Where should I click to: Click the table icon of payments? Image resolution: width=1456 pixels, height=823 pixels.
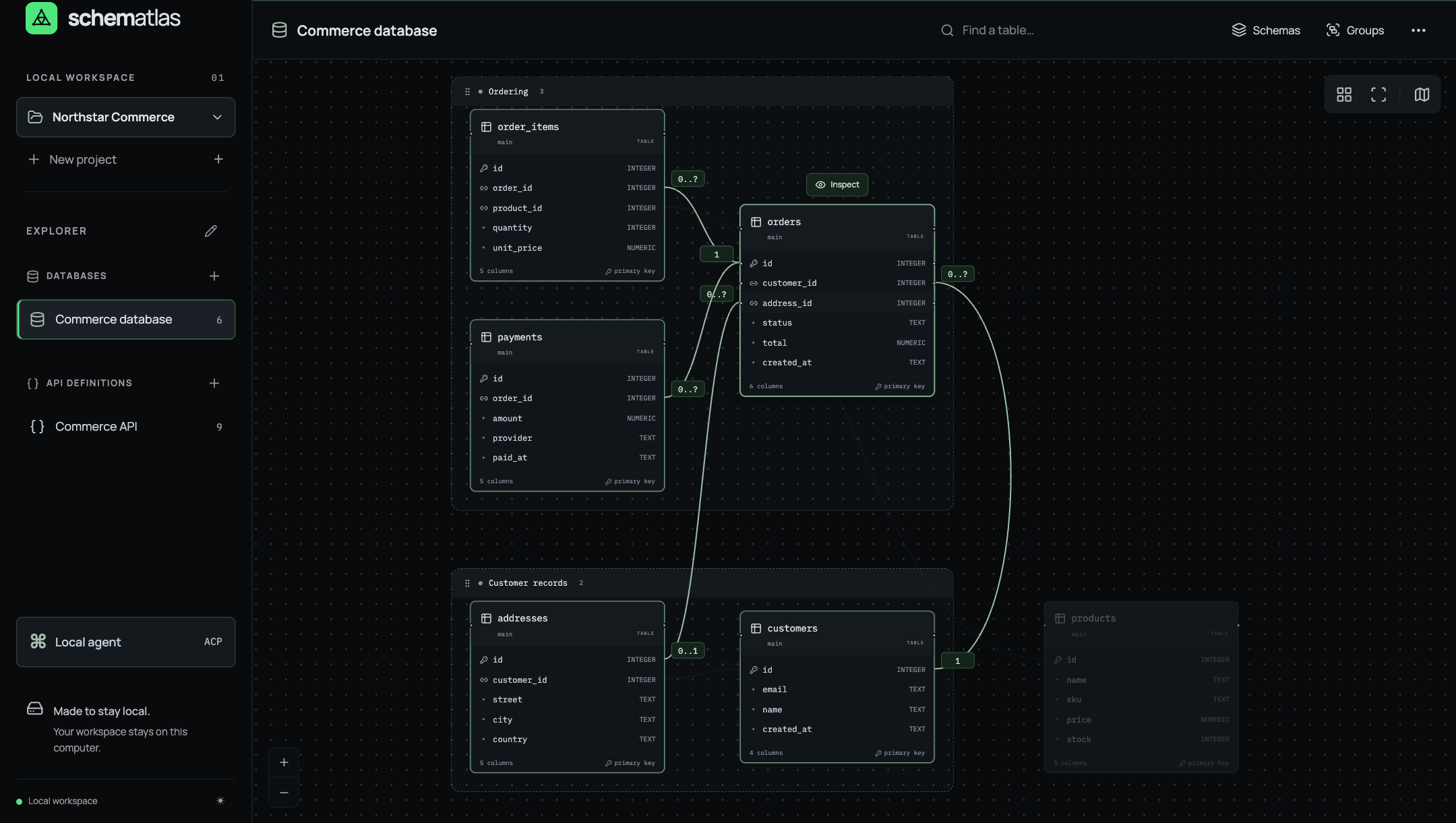point(486,337)
